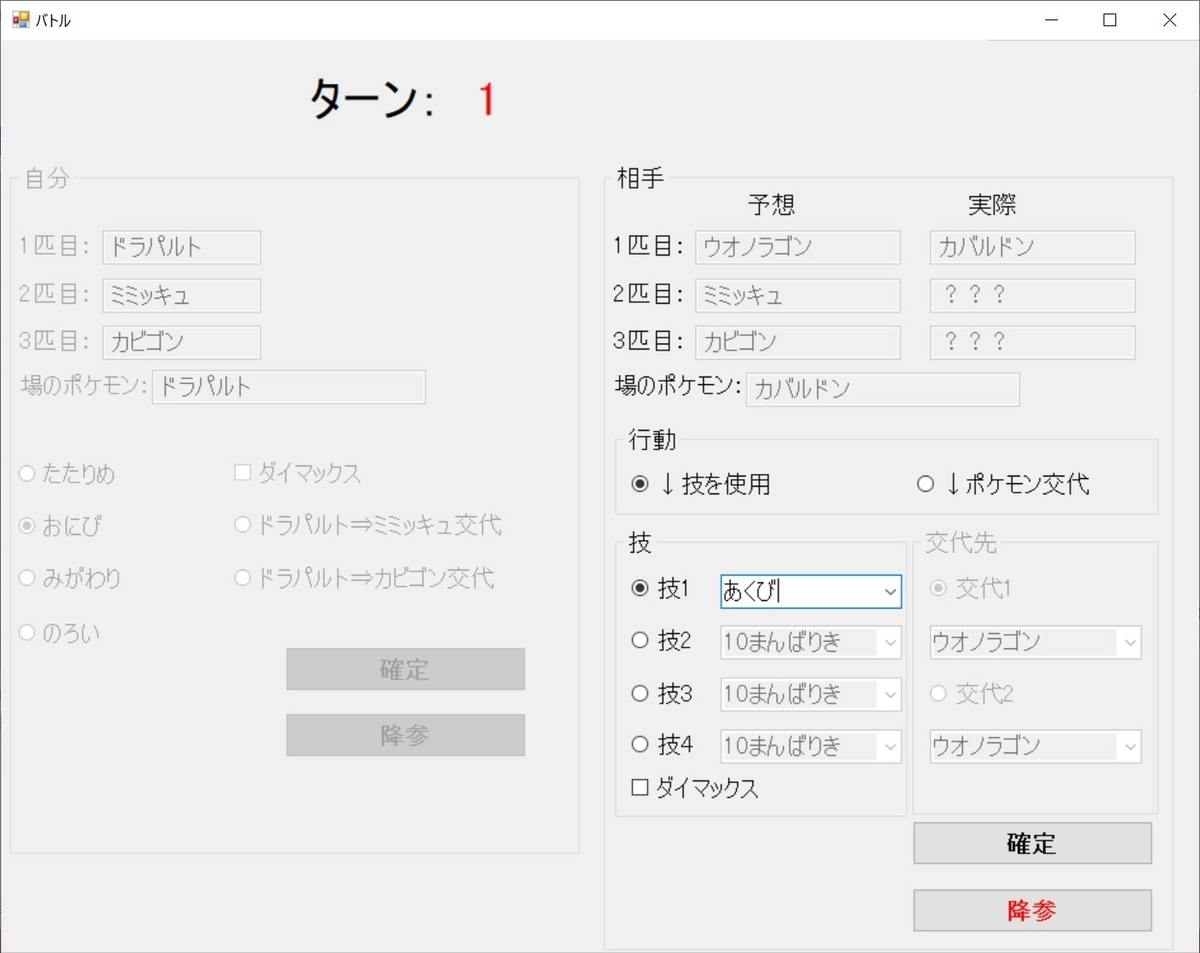Image resolution: width=1200 pixels, height=953 pixels.
Task: Click the 交代先 group label
Action: [x=960, y=543]
